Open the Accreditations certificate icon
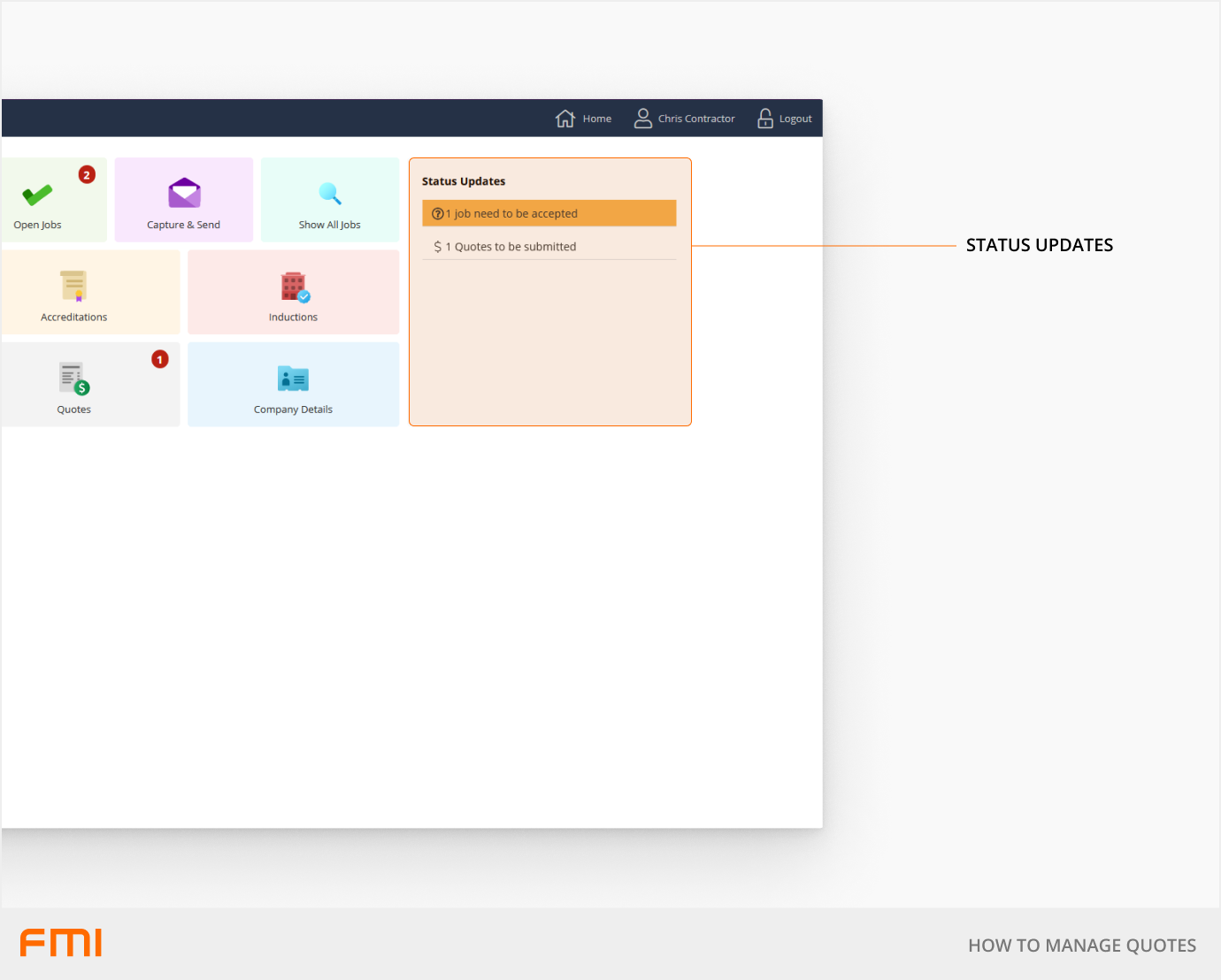Screen dimensions: 1221x980 pyautogui.click(x=73, y=286)
